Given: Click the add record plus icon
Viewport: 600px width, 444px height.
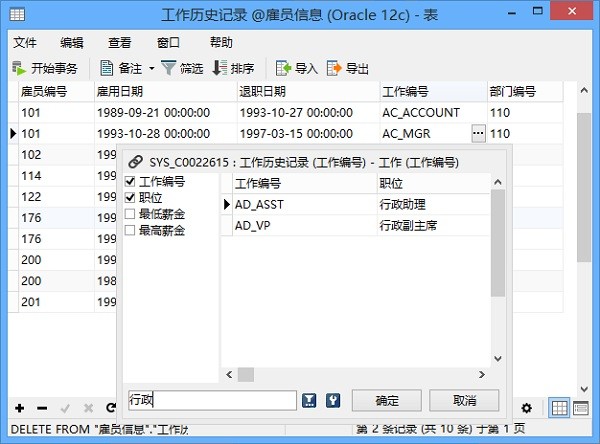Looking at the screenshot, I should 19,408.
